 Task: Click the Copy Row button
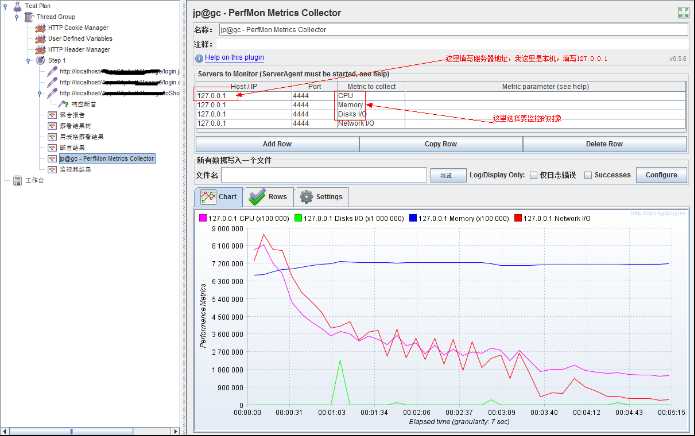pos(441,144)
